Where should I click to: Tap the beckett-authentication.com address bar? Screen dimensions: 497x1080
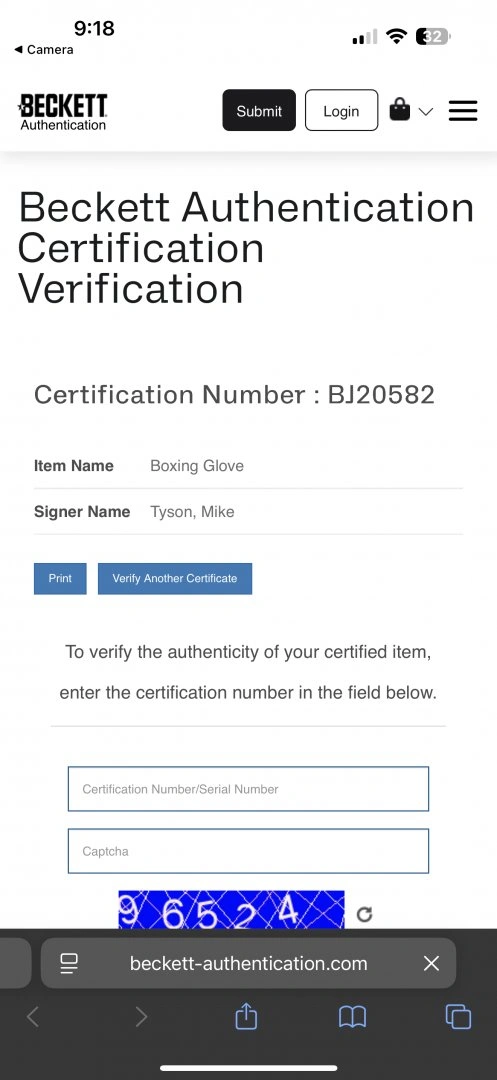coord(248,963)
